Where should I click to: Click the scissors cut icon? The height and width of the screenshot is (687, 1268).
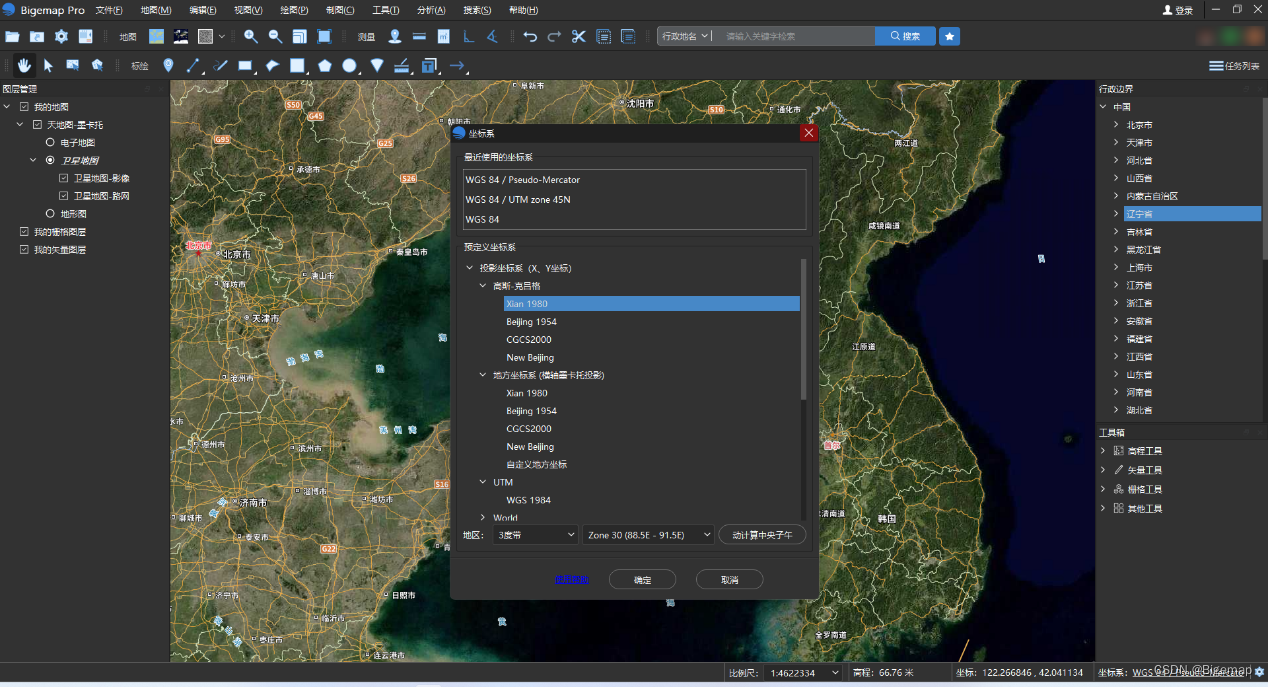pyautogui.click(x=578, y=37)
